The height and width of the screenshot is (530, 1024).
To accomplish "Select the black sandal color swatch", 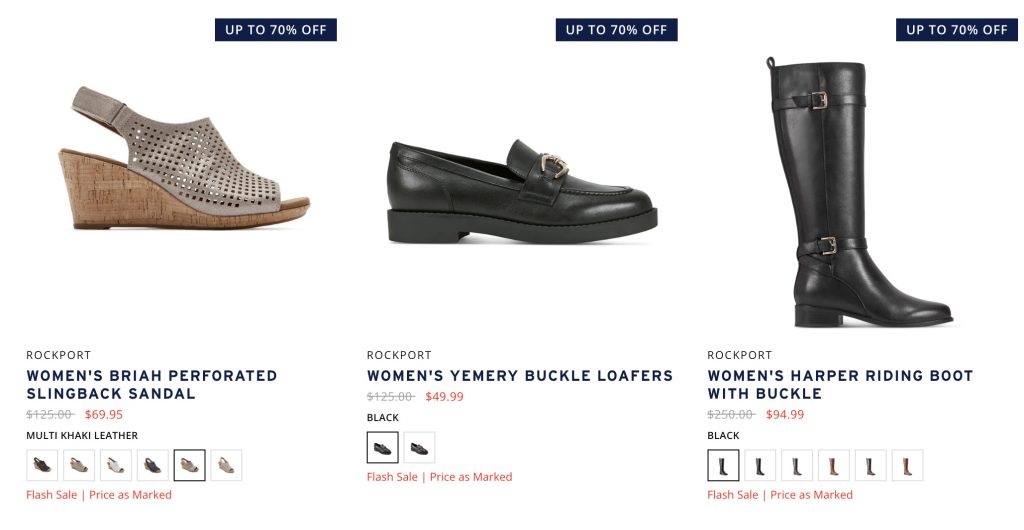I will pos(42,465).
